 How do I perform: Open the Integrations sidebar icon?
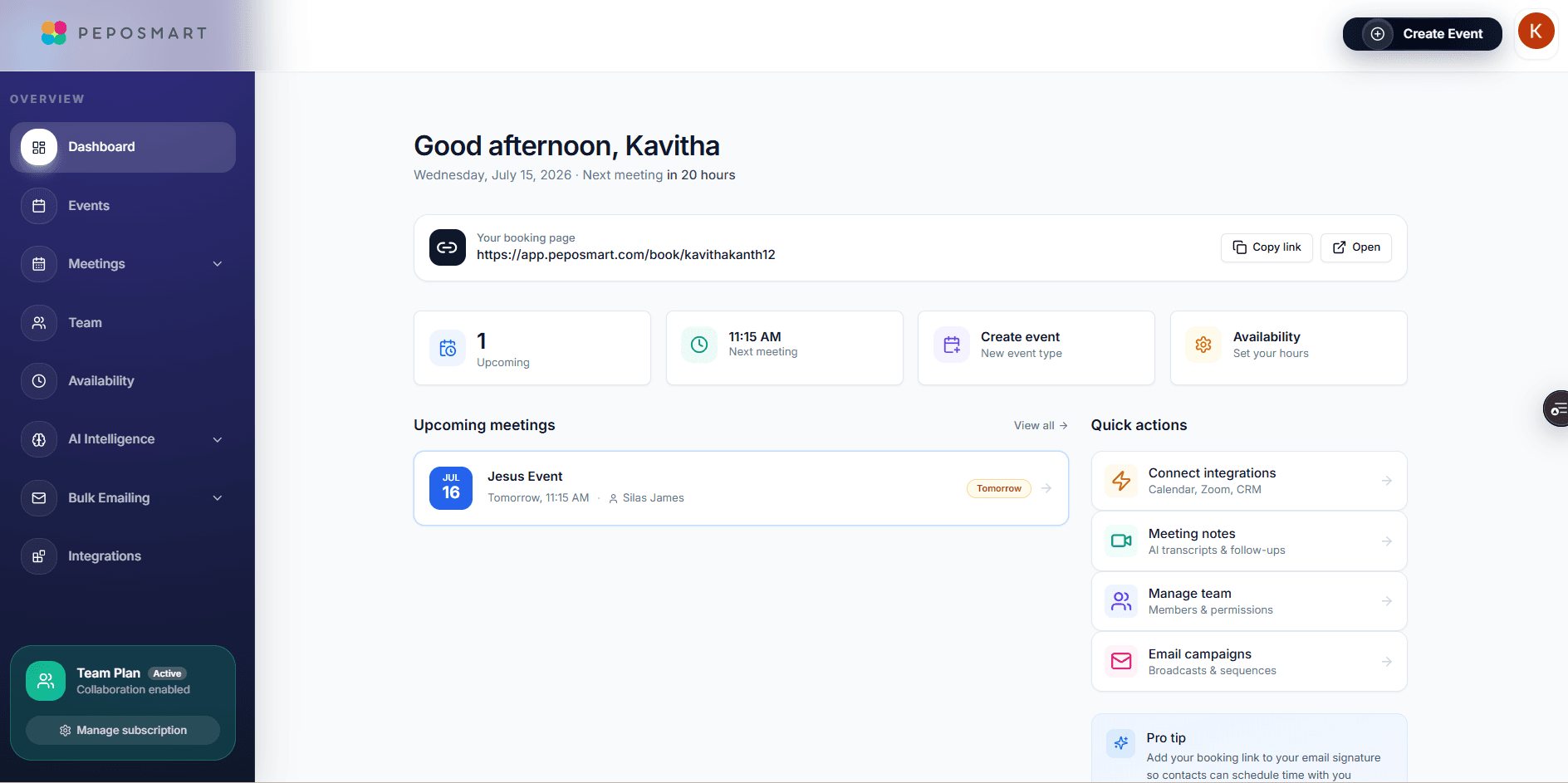39,556
